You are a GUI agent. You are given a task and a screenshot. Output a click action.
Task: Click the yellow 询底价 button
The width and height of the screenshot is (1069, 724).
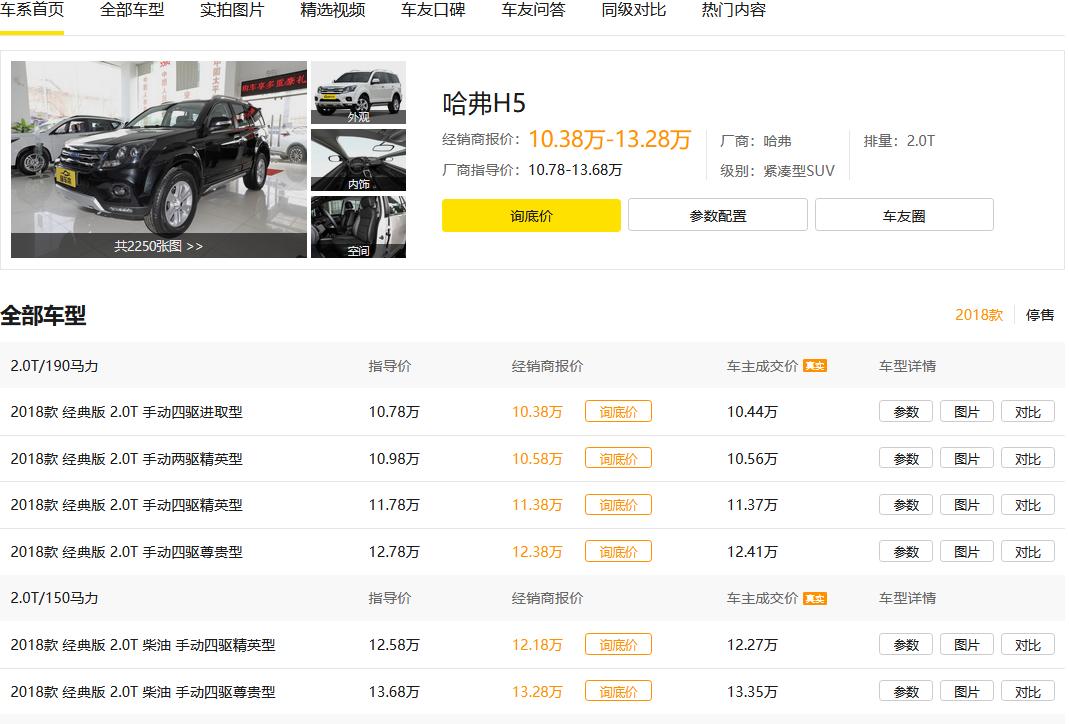point(531,214)
